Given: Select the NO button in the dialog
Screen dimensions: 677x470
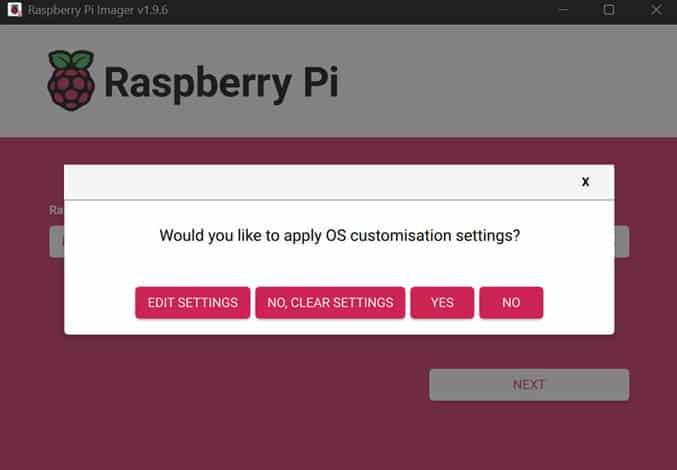Looking at the screenshot, I should coord(511,303).
